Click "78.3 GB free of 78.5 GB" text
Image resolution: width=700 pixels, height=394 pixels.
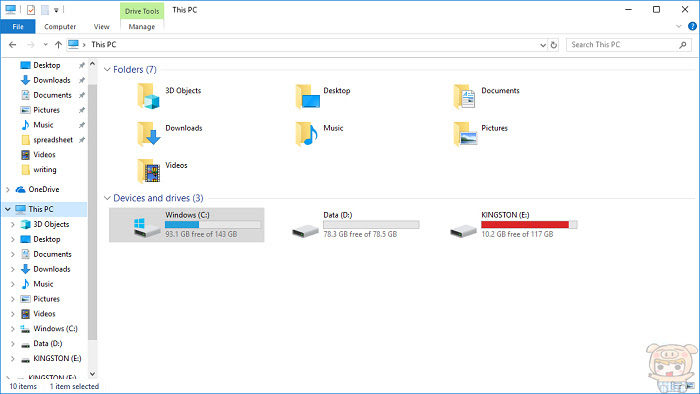[x=360, y=234]
